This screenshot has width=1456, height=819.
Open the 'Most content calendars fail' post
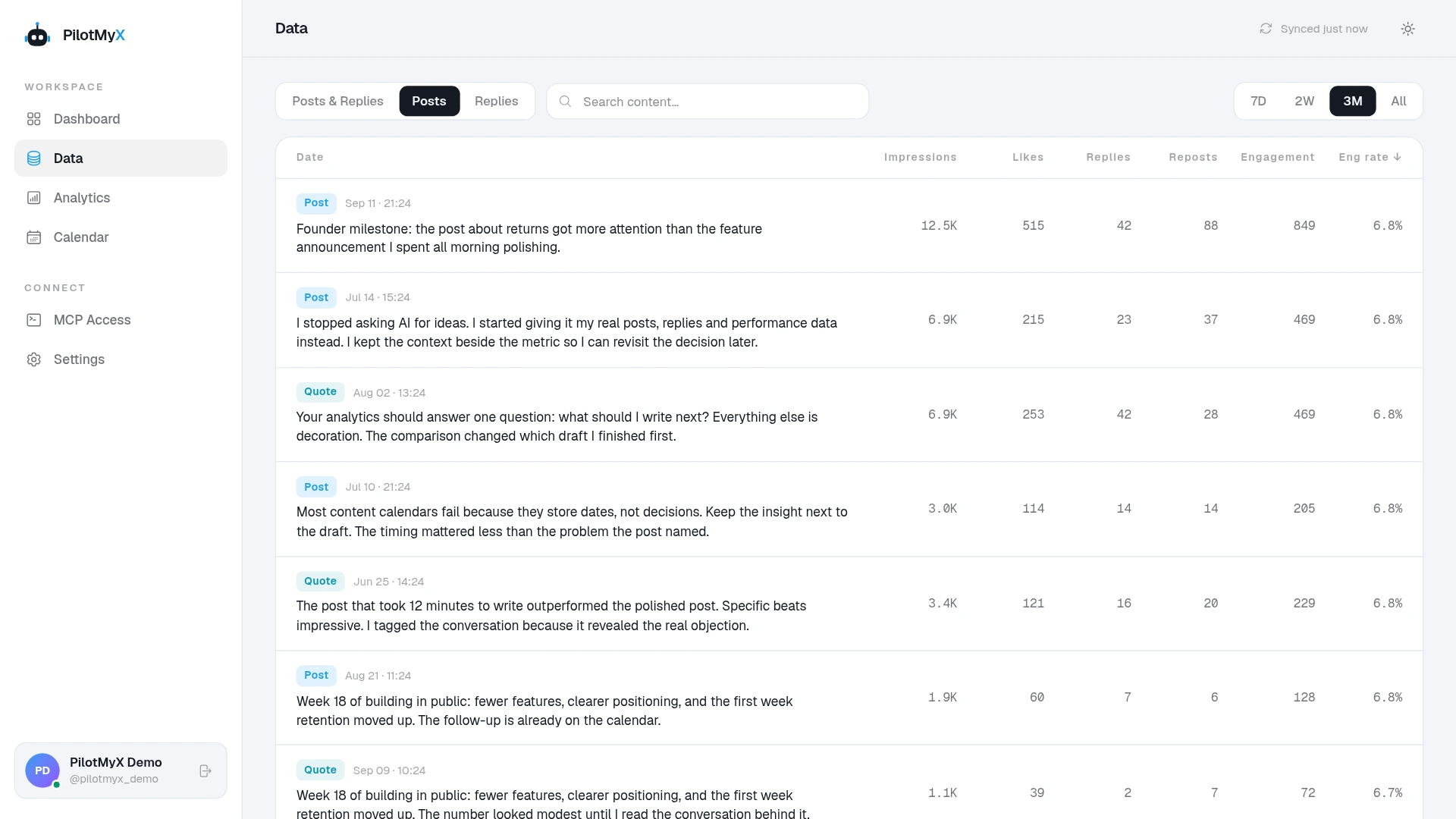(x=849, y=510)
